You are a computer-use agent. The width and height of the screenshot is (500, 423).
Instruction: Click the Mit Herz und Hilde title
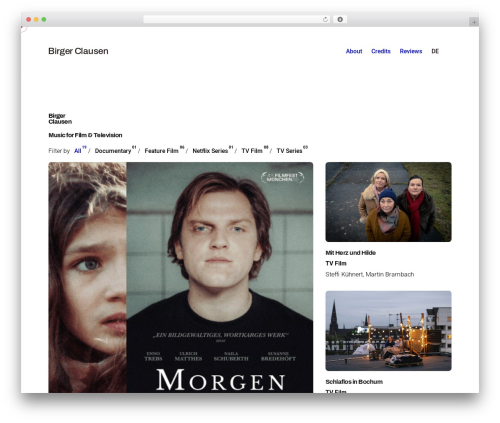click(x=350, y=253)
